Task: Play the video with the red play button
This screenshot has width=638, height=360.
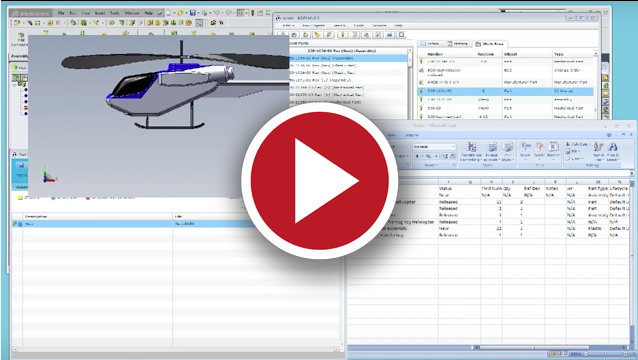Action: point(319,180)
